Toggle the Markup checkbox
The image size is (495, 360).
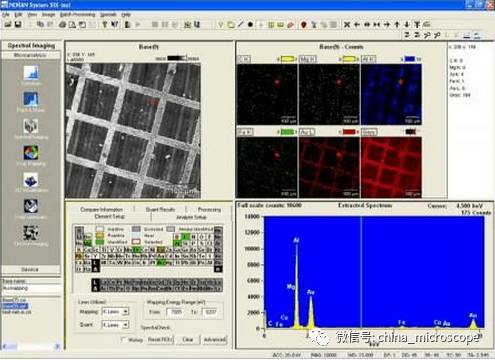pyautogui.click(x=123, y=339)
